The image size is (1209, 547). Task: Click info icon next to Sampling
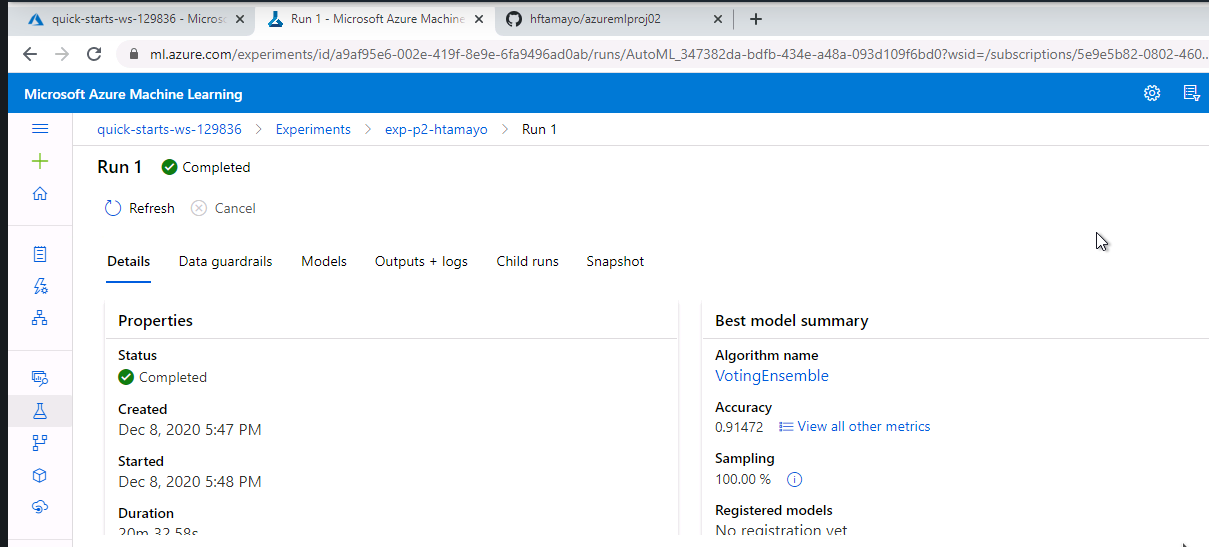[x=795, y=479]
